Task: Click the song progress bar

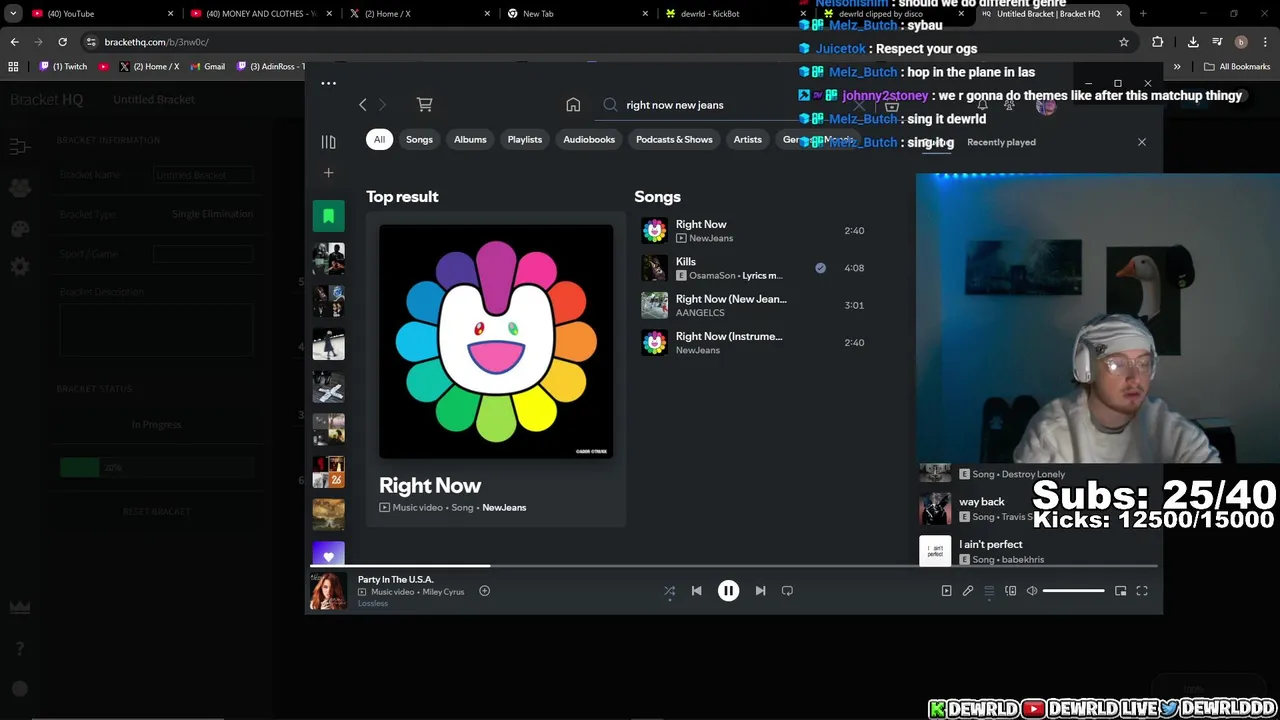Action: (x=735, y=566)
